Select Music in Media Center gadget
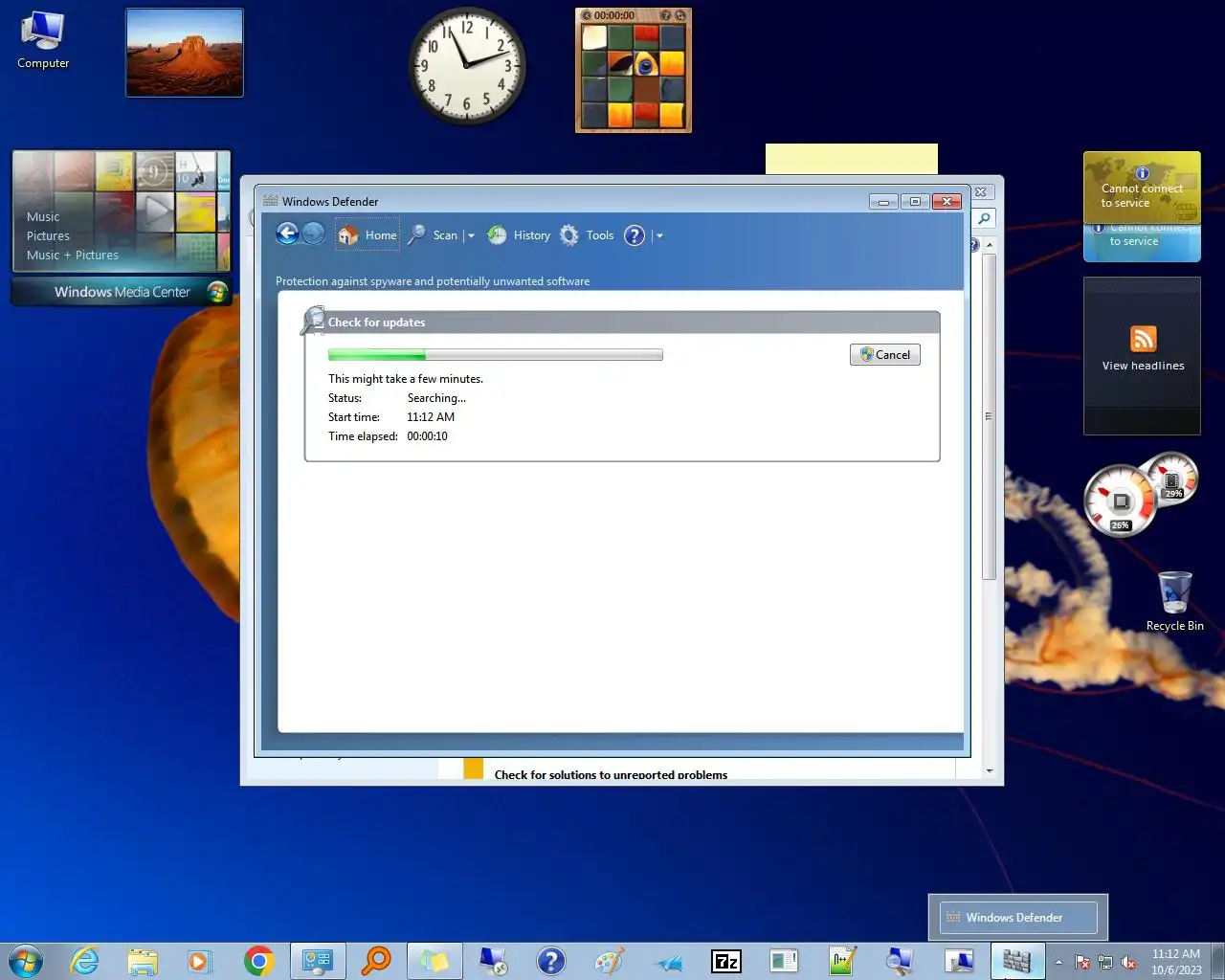Screen dimensions: 1225x980 point(43,216)
